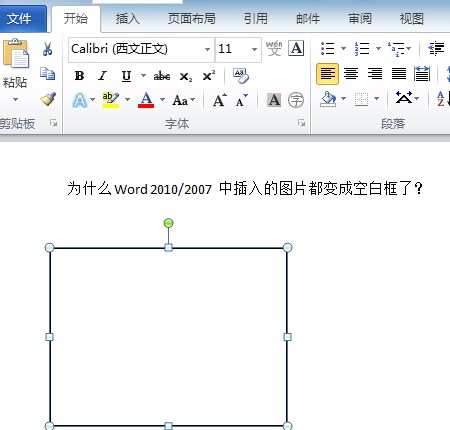This screenshot has width=450, height=430.
Task: Toggle strikethrough abc formatting
Action: click(162, 76)
